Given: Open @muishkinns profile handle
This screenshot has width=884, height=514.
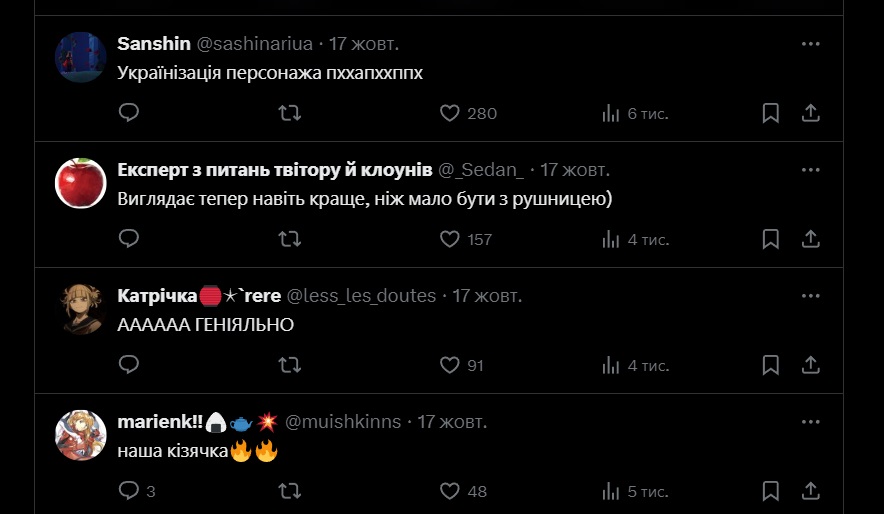Looking at the screenshot, I should (343, 422).
